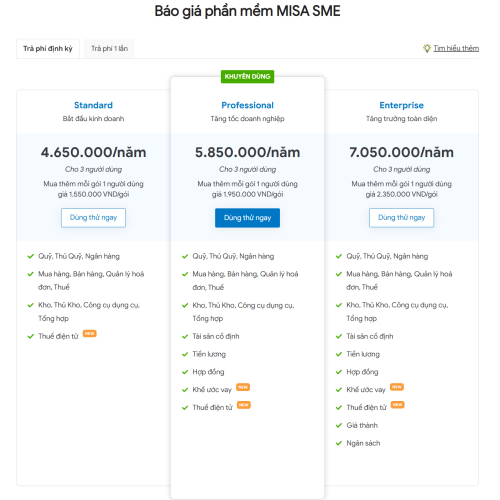
Task: Click 'Thuế điện tử' text in Standard list
Action: pyautogui.click(x=58, y=336)
